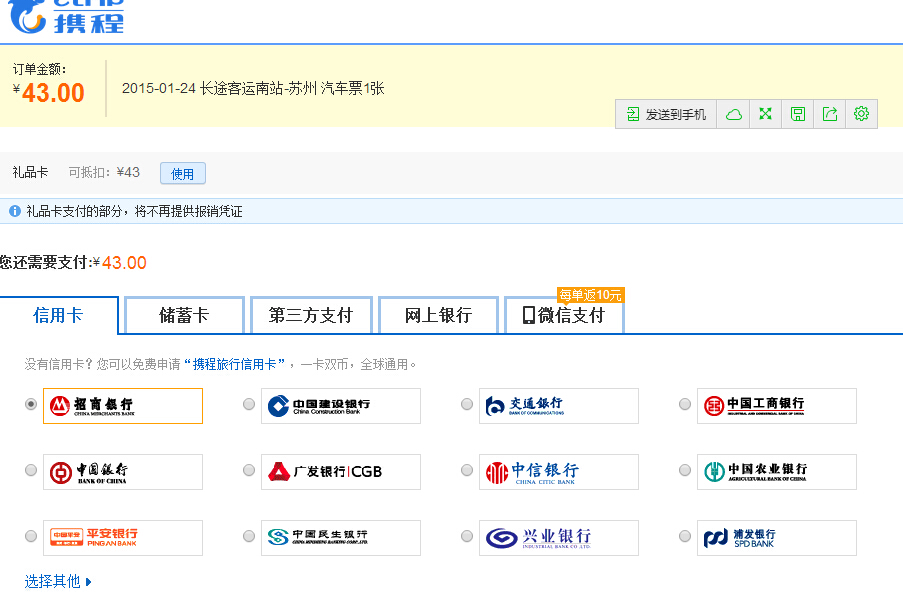Image resolution: width=903 pixels, height=600 pixels.
Task: Select the 平安银行 radio button
Action: click(31, 536)
